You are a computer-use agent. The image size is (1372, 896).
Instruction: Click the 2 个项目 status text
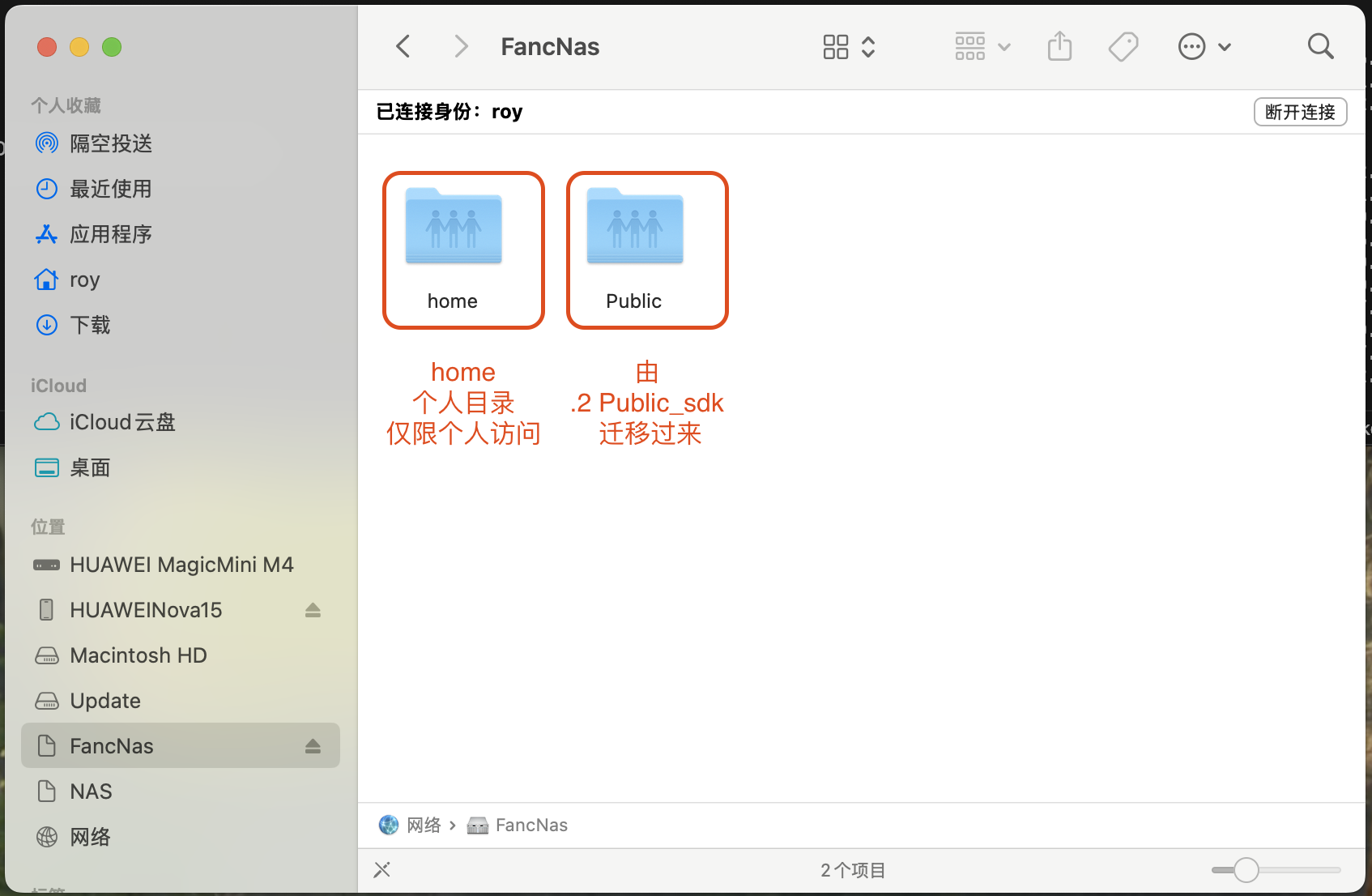pos(853,870)
